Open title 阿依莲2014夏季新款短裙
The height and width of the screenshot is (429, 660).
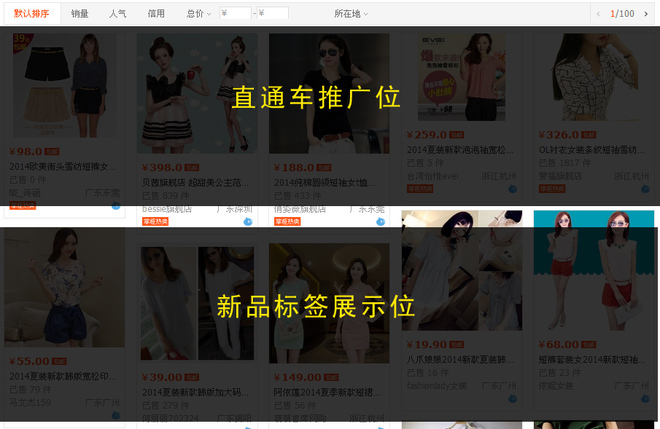click(x=327, y=392)
